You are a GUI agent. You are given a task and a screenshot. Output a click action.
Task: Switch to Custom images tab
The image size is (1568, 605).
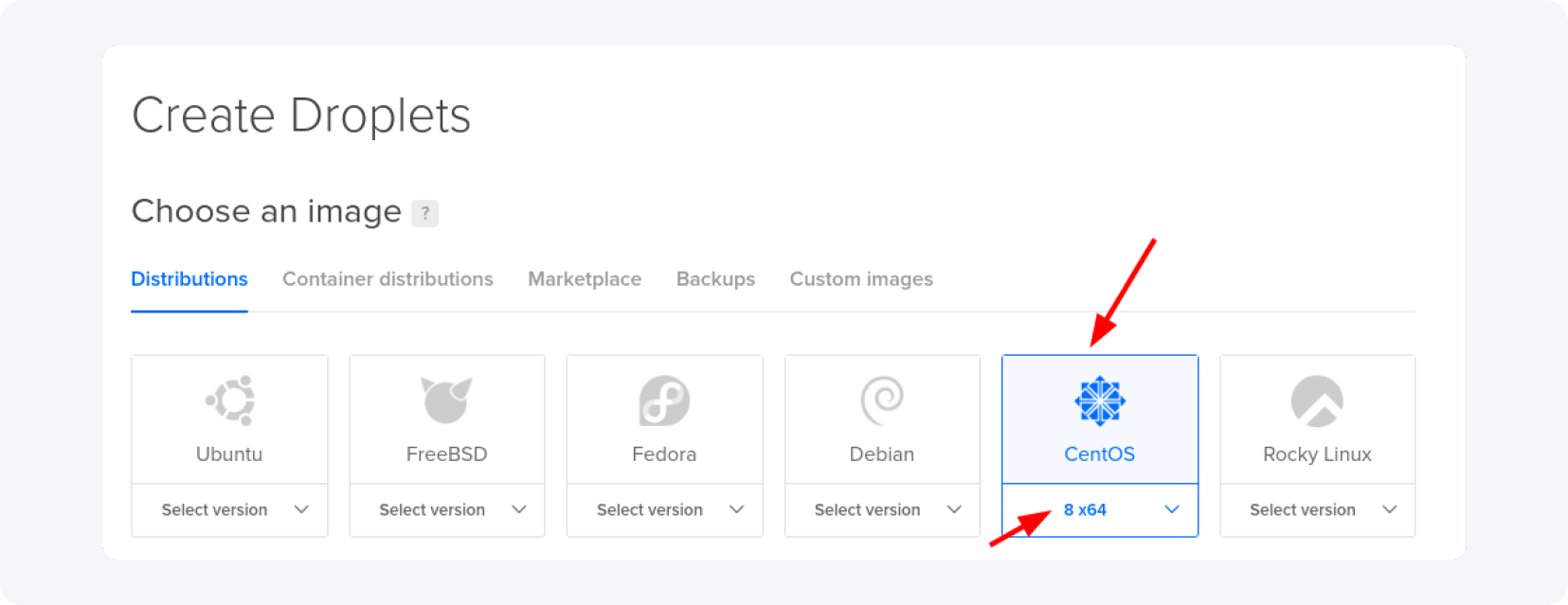click(x=861, y=279)
